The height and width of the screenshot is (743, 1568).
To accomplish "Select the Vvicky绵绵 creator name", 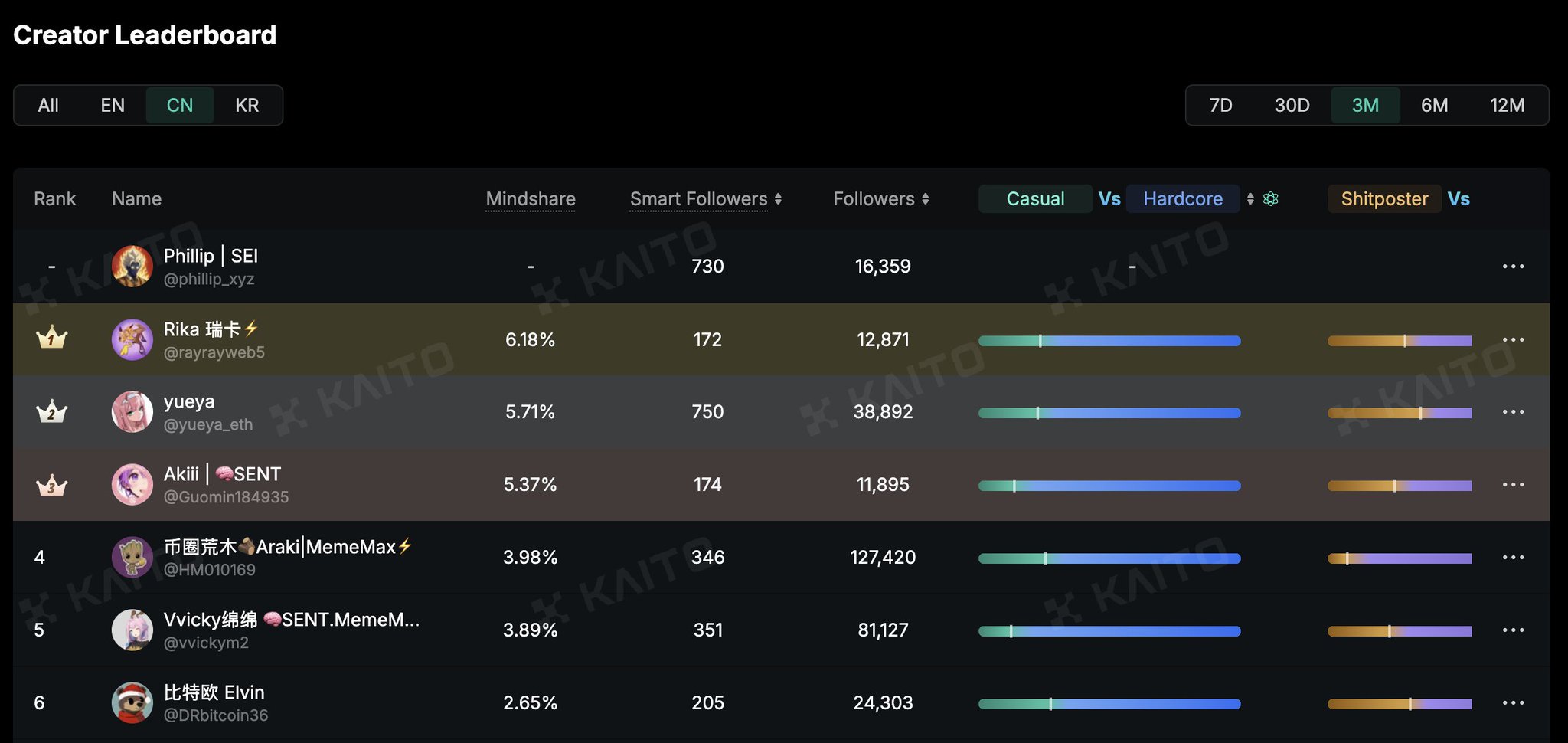I will (291, 620).
